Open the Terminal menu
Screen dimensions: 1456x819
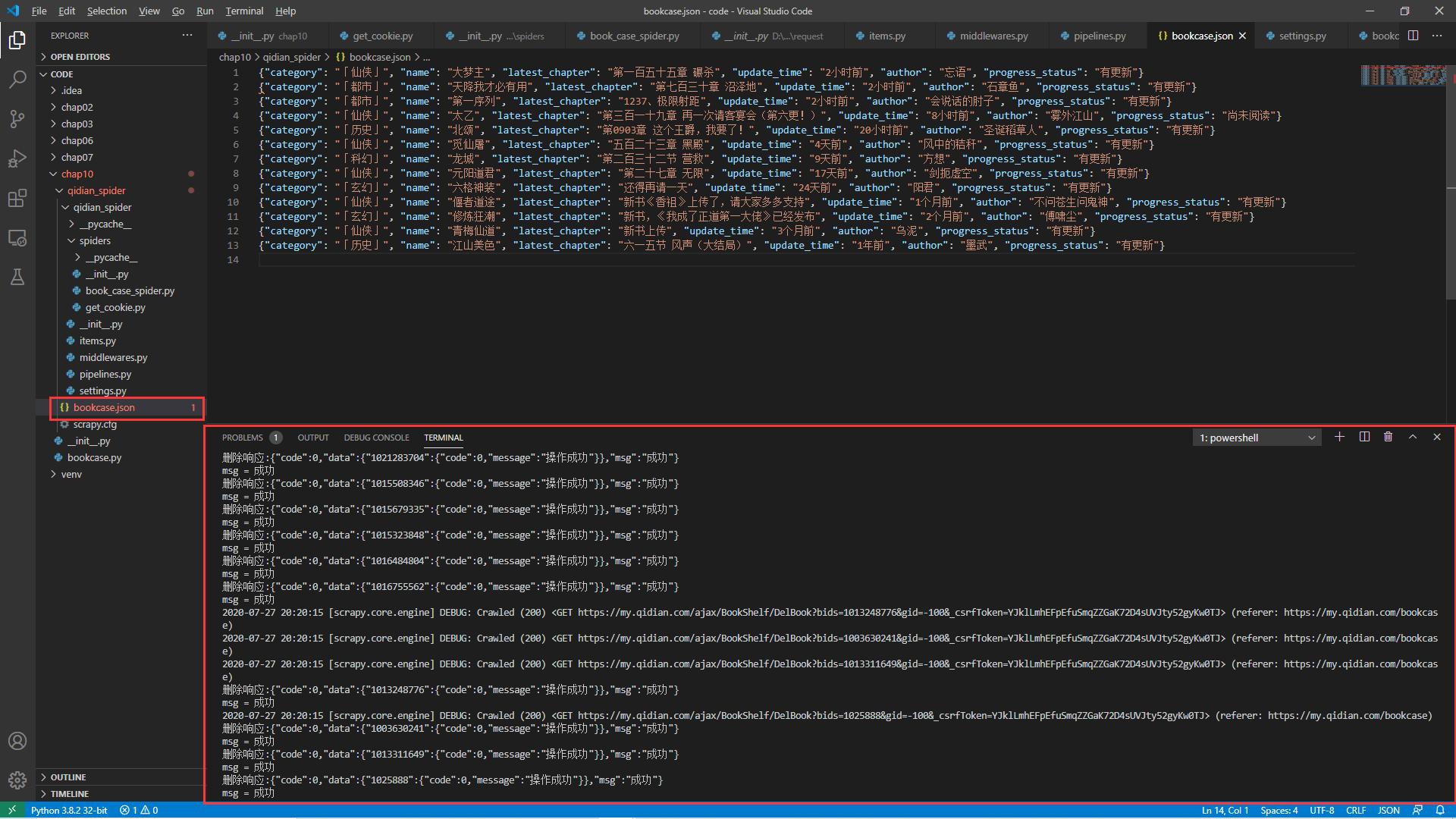click(x=243, y=11)
